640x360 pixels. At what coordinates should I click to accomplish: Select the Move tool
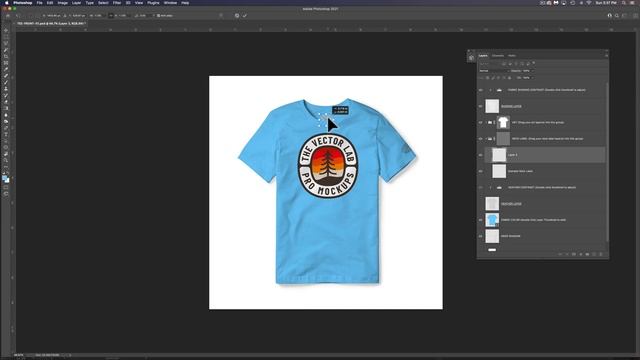point(6,30)
